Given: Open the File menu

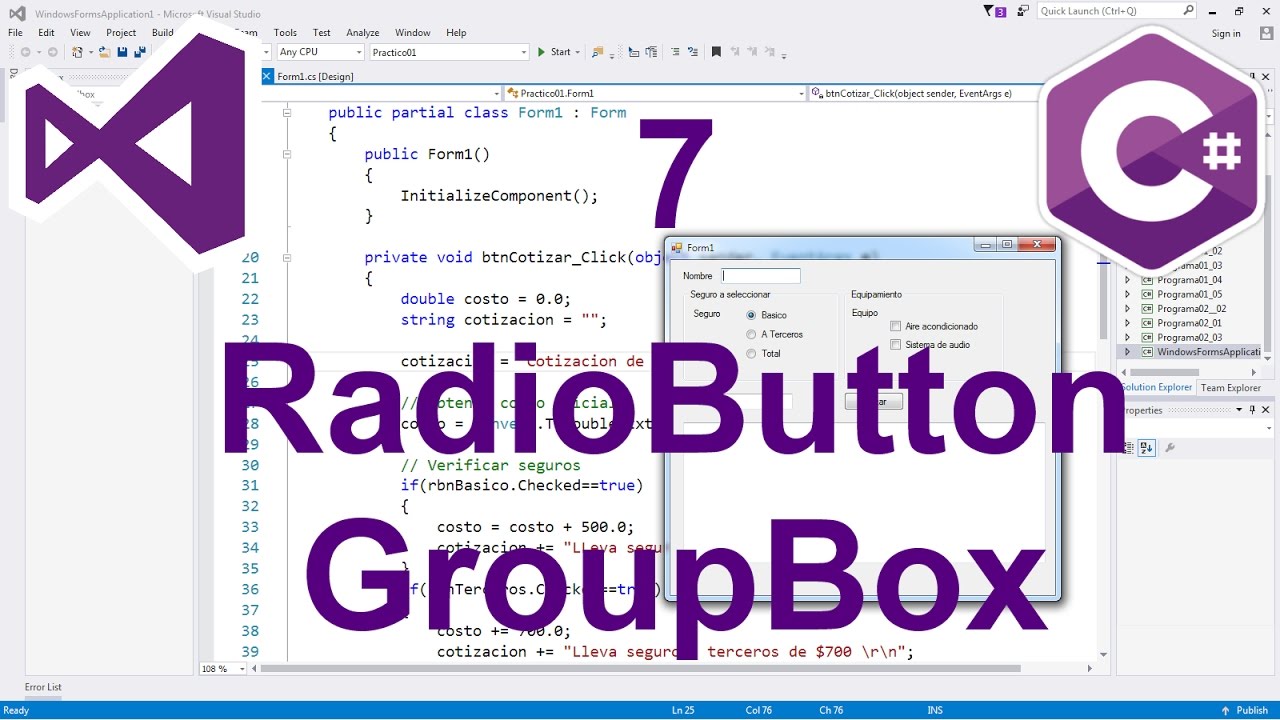Looking at the screenshot, I should 15,33.
